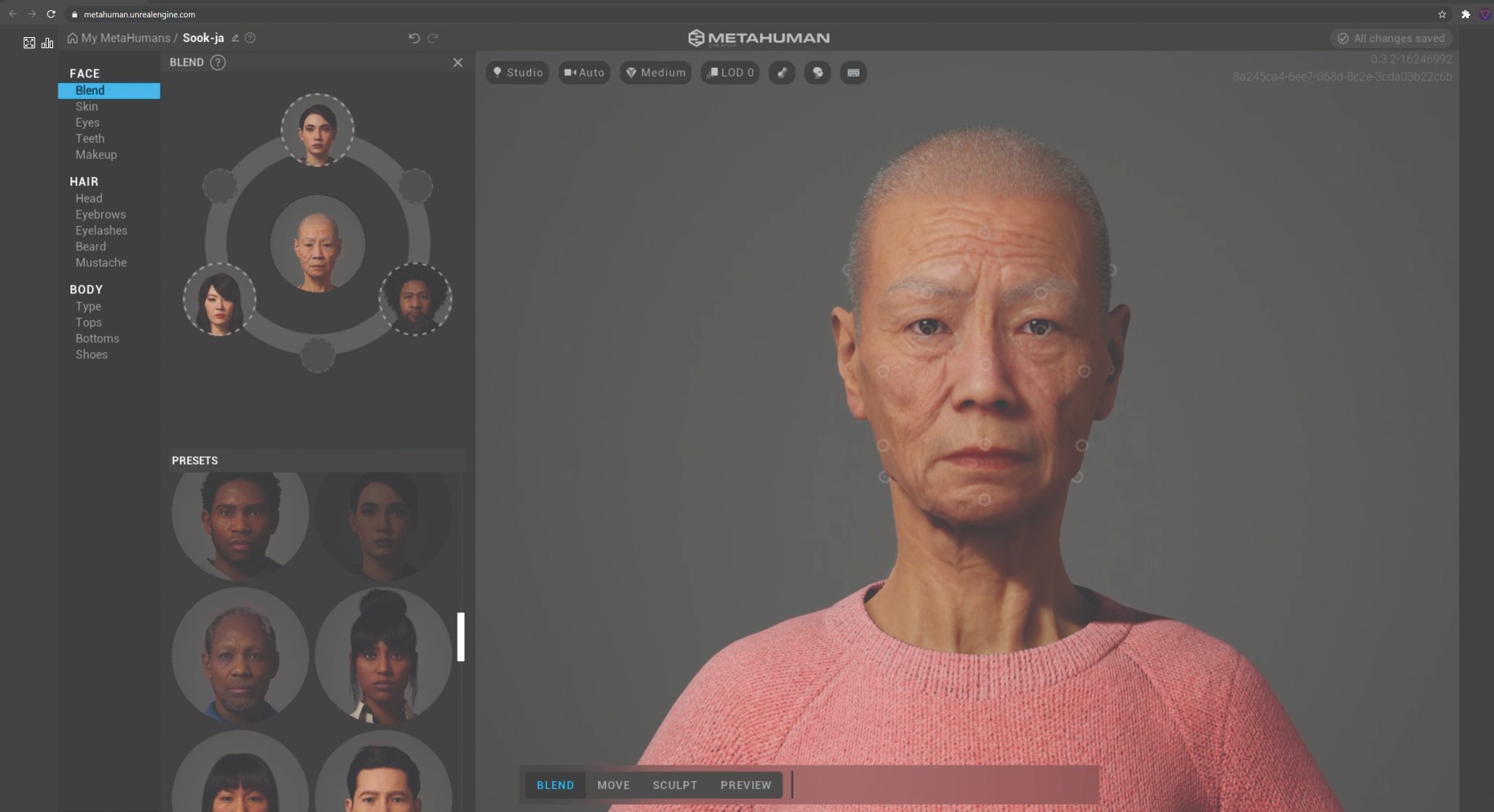Switch to the PREVIEW mode tab
The image size is (1494, 812).
(x=746, y=785)
